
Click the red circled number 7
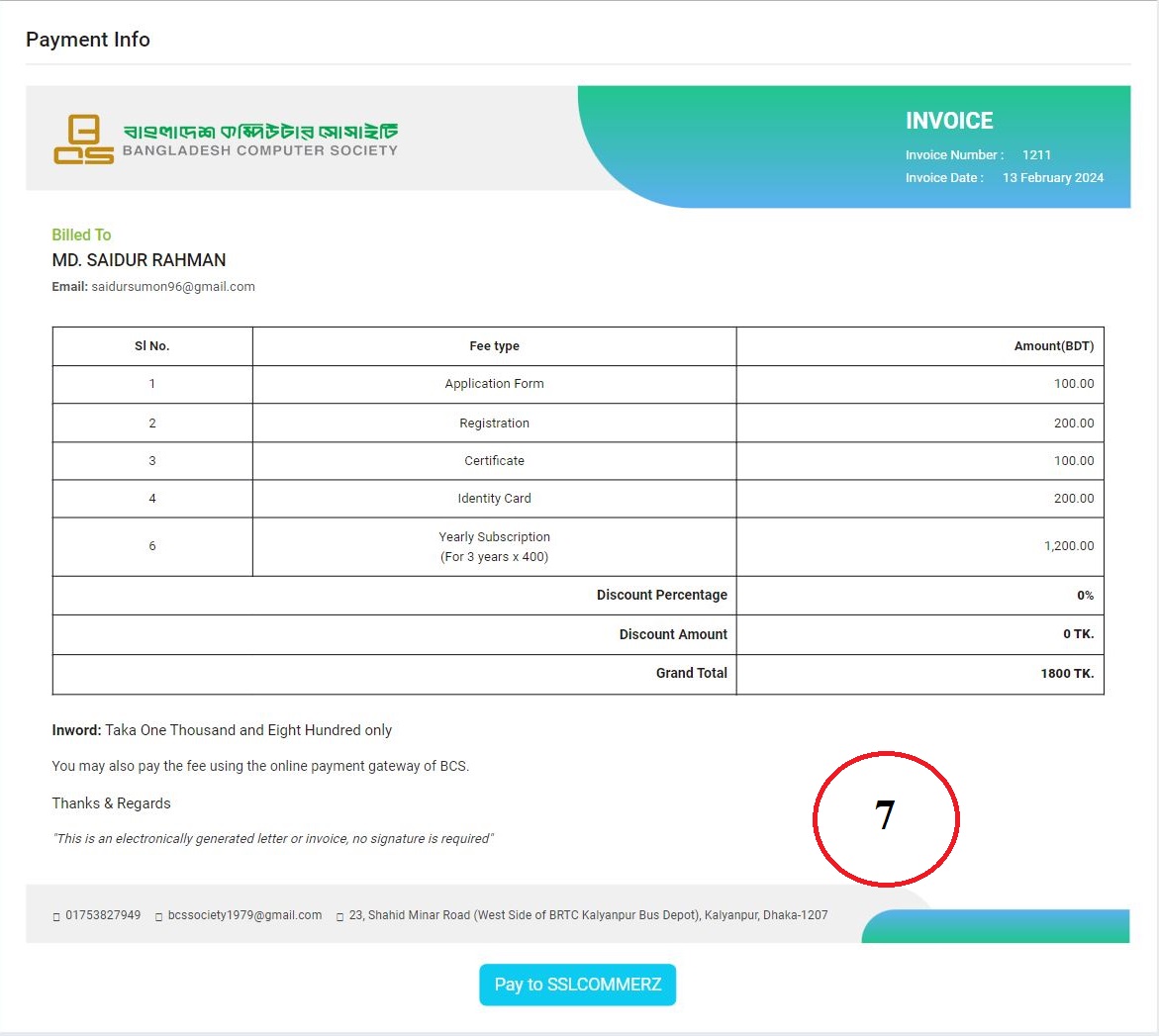pos(885,816)
